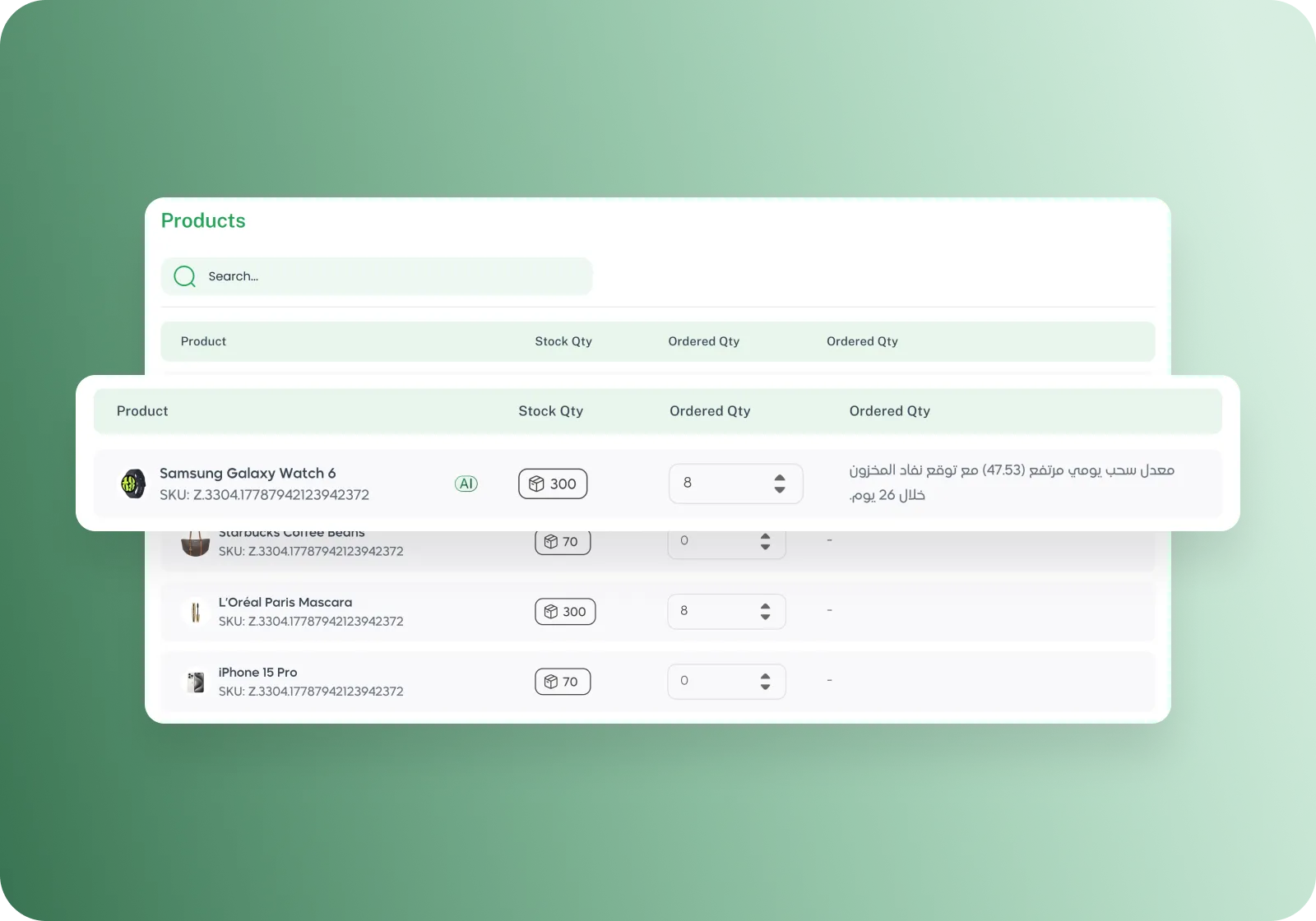Viewport: 1316px width, 921px height.
Task: Click the Product column header in highlighted row
Action: point(142,411)
